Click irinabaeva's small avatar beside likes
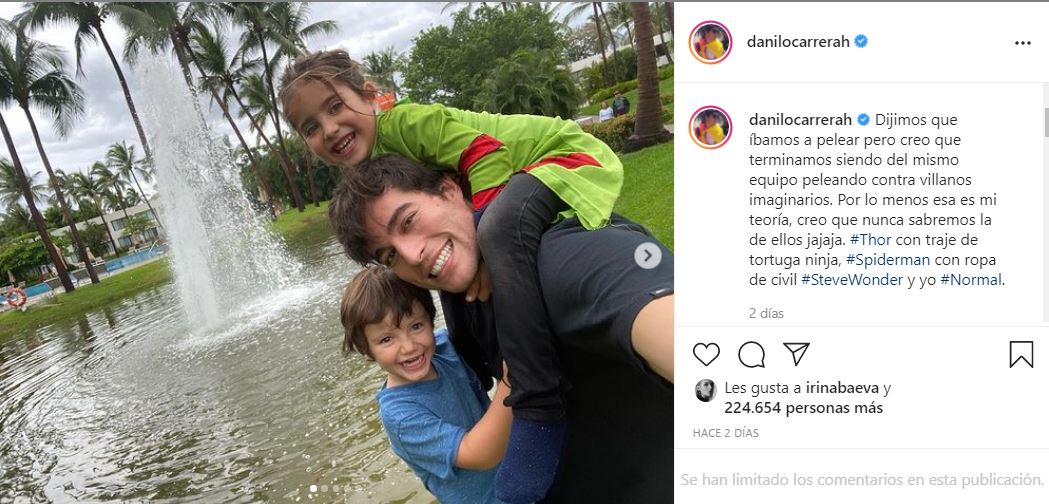The width and height of the screenshot is (1049, 504). pos(705,390)
